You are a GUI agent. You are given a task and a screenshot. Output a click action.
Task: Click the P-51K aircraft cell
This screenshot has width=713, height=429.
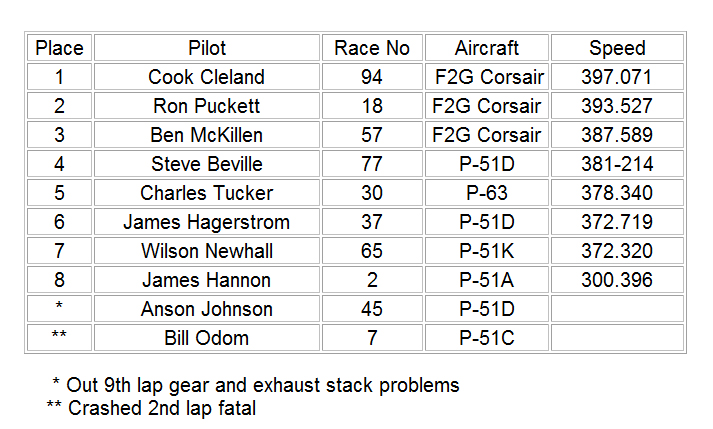pyautogui.click(x=487, y=251)
